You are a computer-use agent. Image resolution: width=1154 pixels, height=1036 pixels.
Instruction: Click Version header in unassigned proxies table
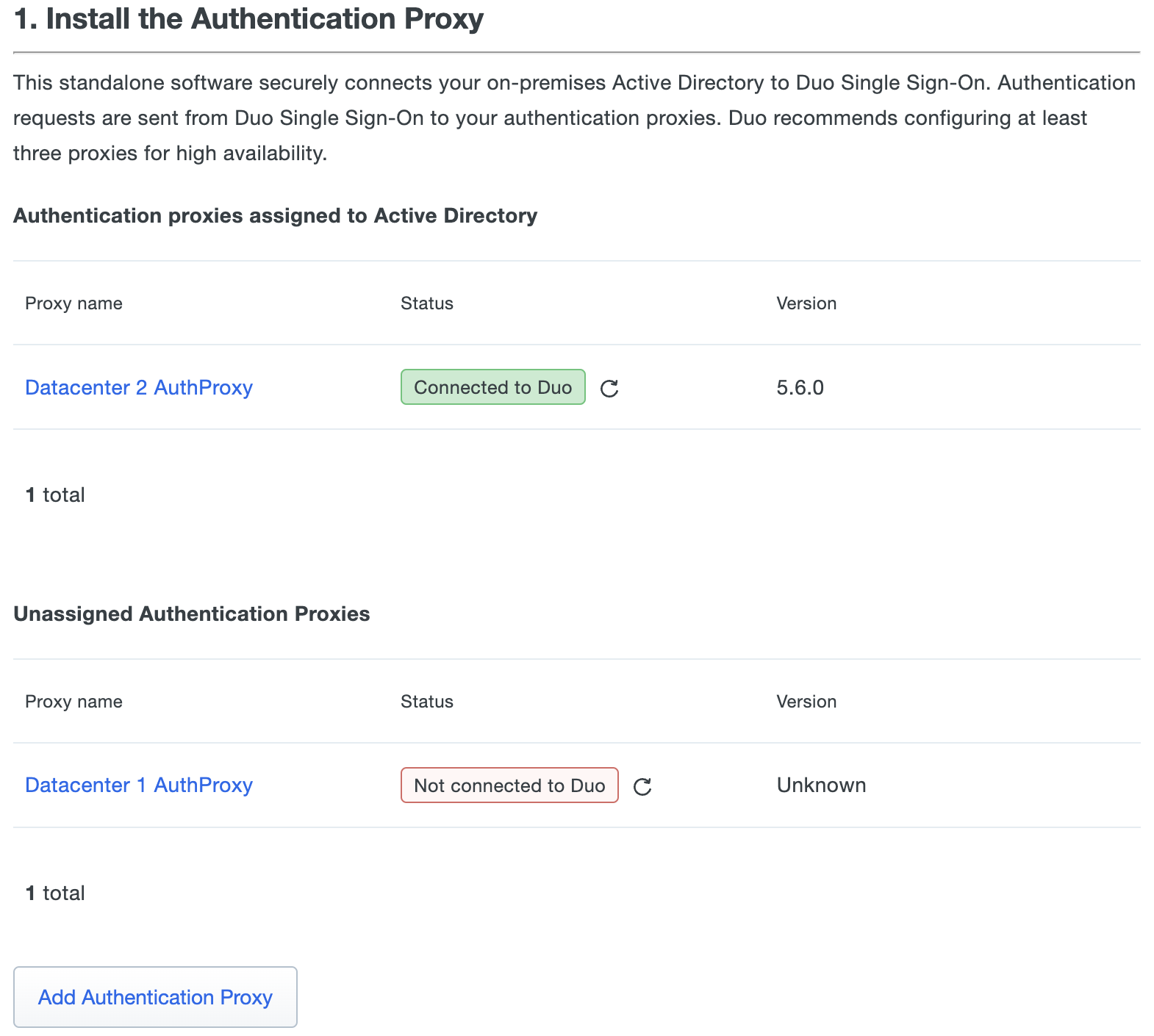click(x=806, y=702)
